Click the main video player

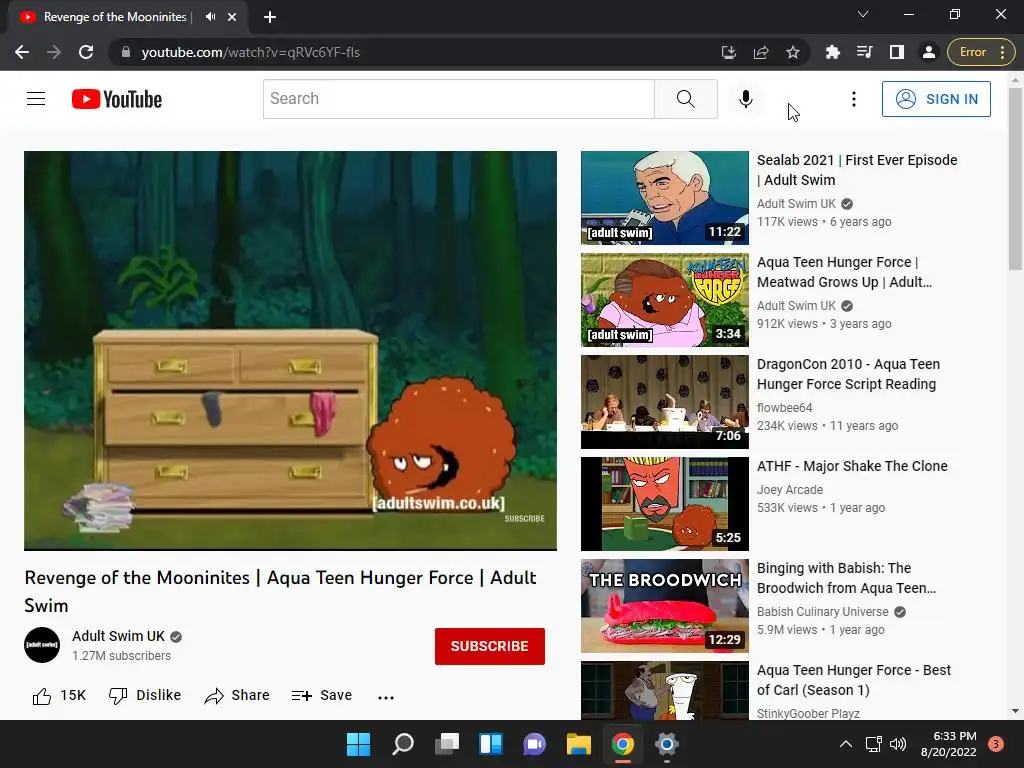click(291, 350)
